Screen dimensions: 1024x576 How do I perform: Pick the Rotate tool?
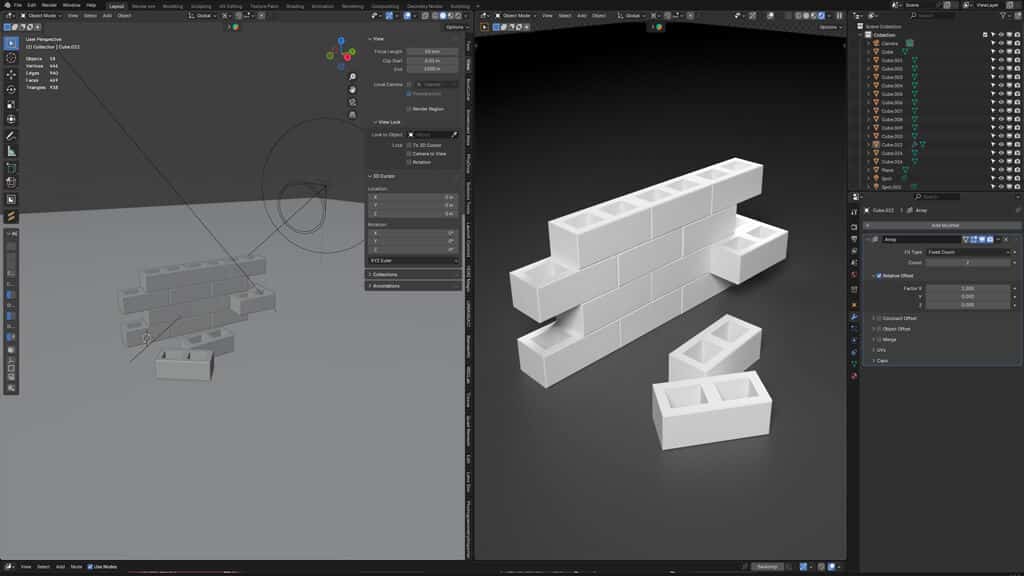coord(11,89)
